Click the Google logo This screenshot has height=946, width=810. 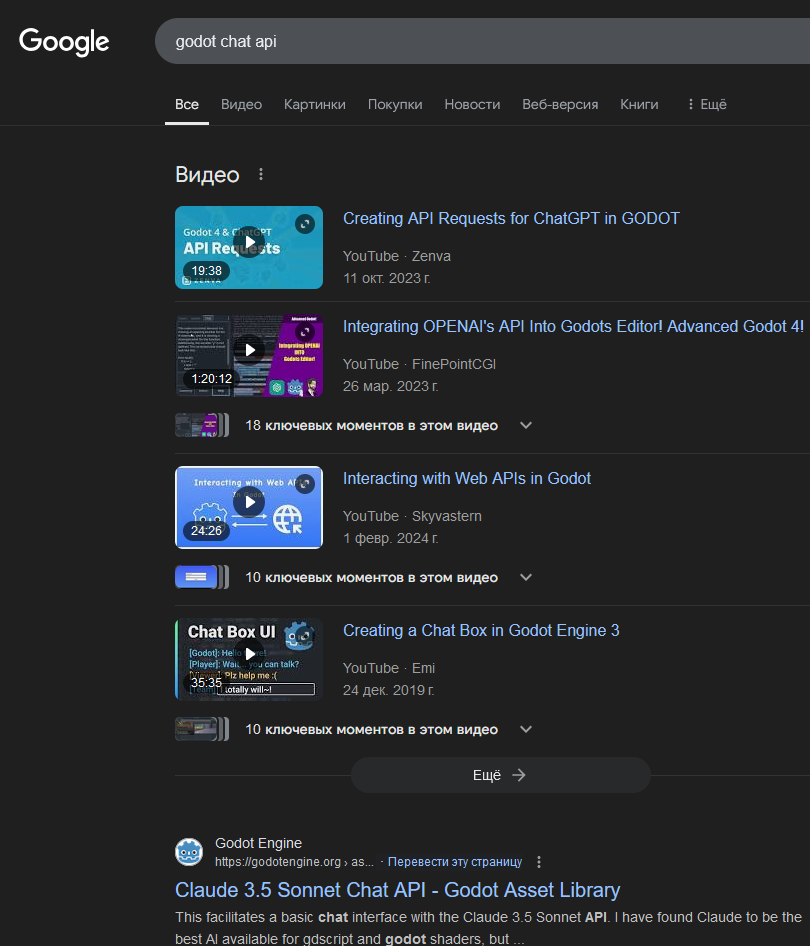64,42
